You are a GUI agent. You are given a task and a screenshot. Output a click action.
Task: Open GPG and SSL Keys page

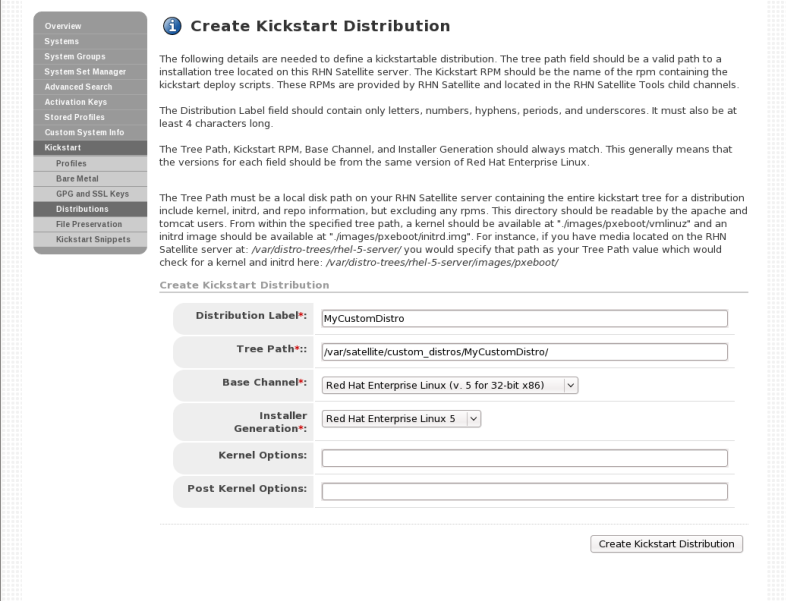tap(90, 193)
